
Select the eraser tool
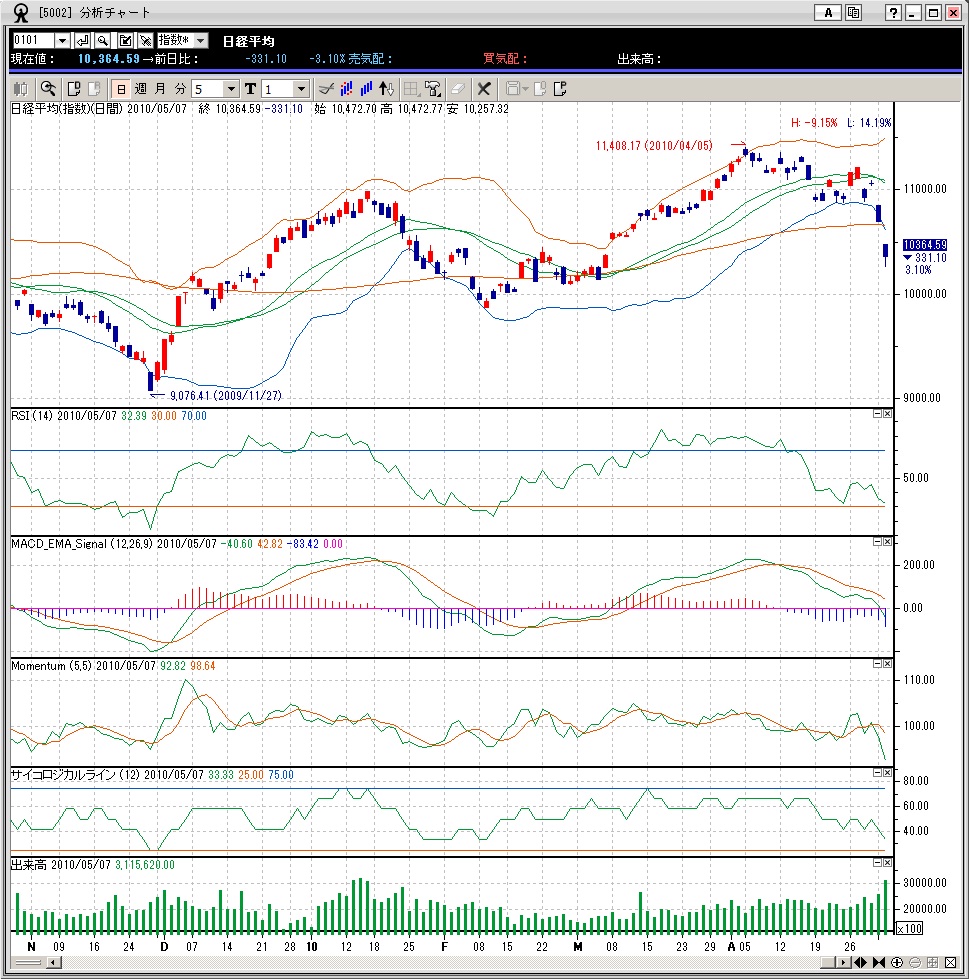tap(458, 89)
